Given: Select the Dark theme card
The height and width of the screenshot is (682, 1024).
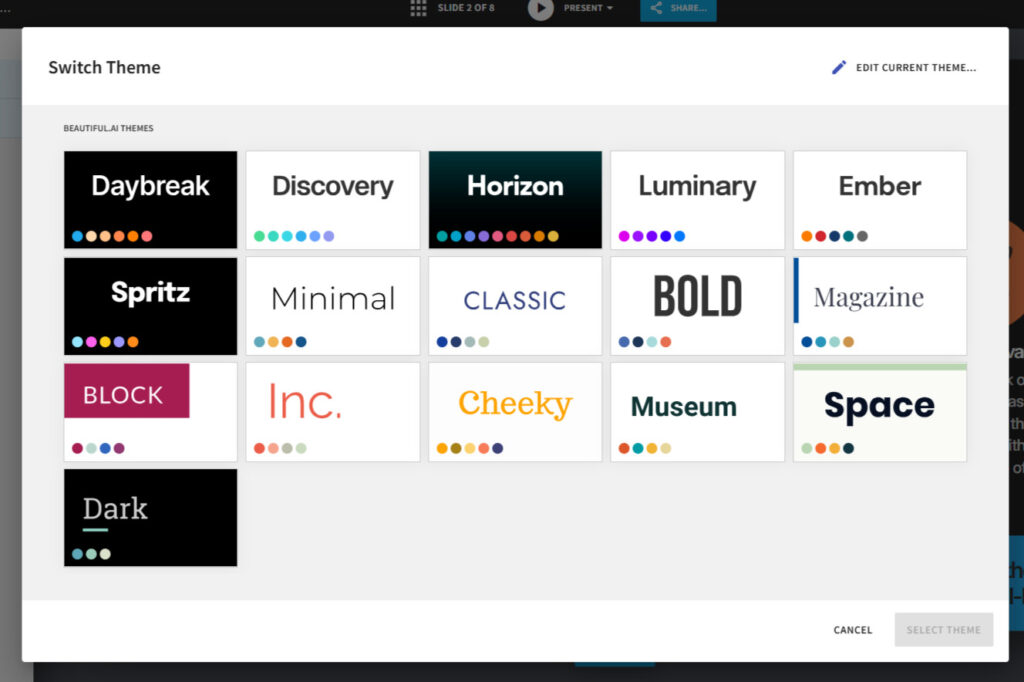Looking at the screenshot, I should [x=150, y=517].
